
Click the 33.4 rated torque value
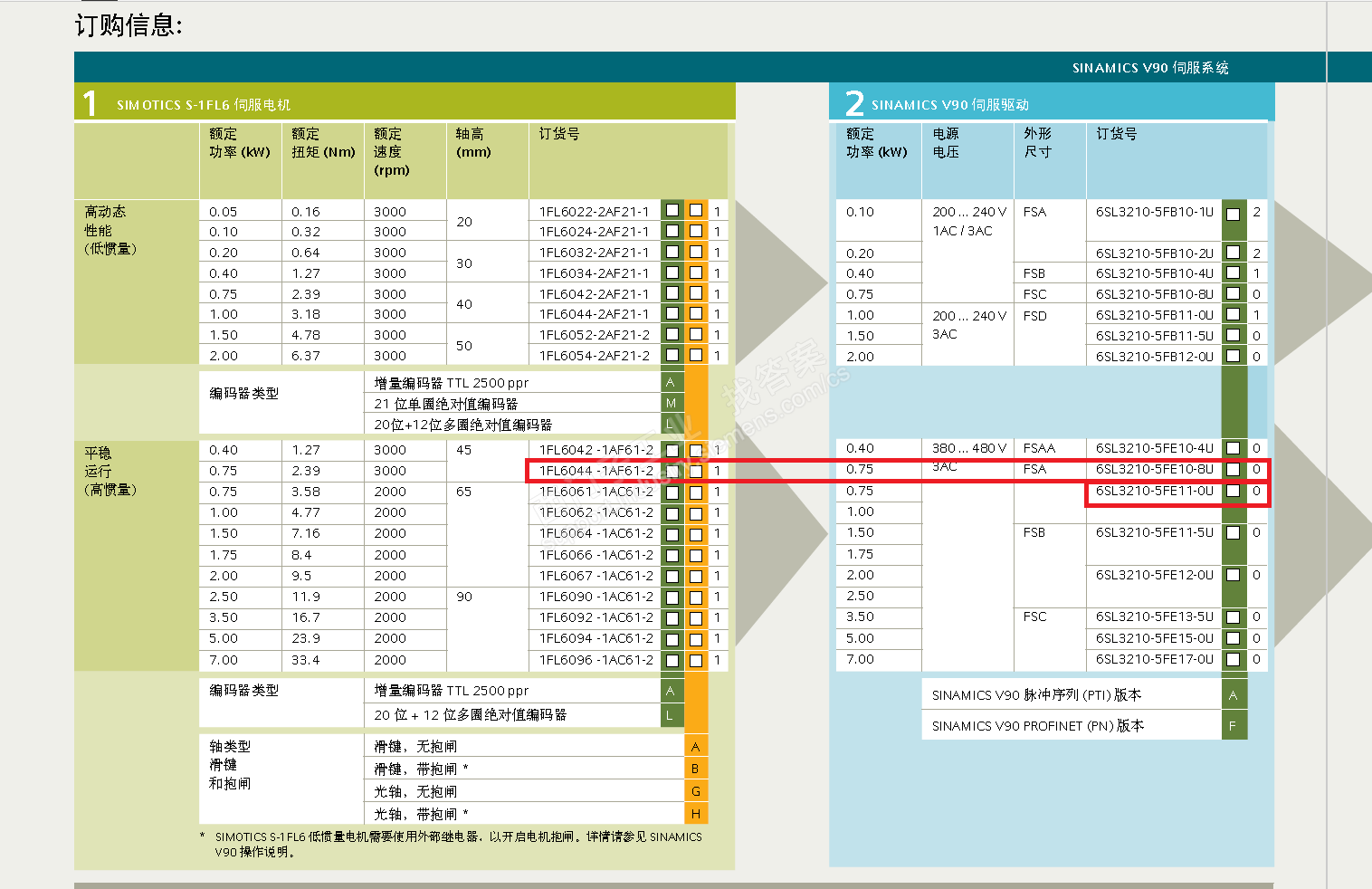click(x=306, y=660)
